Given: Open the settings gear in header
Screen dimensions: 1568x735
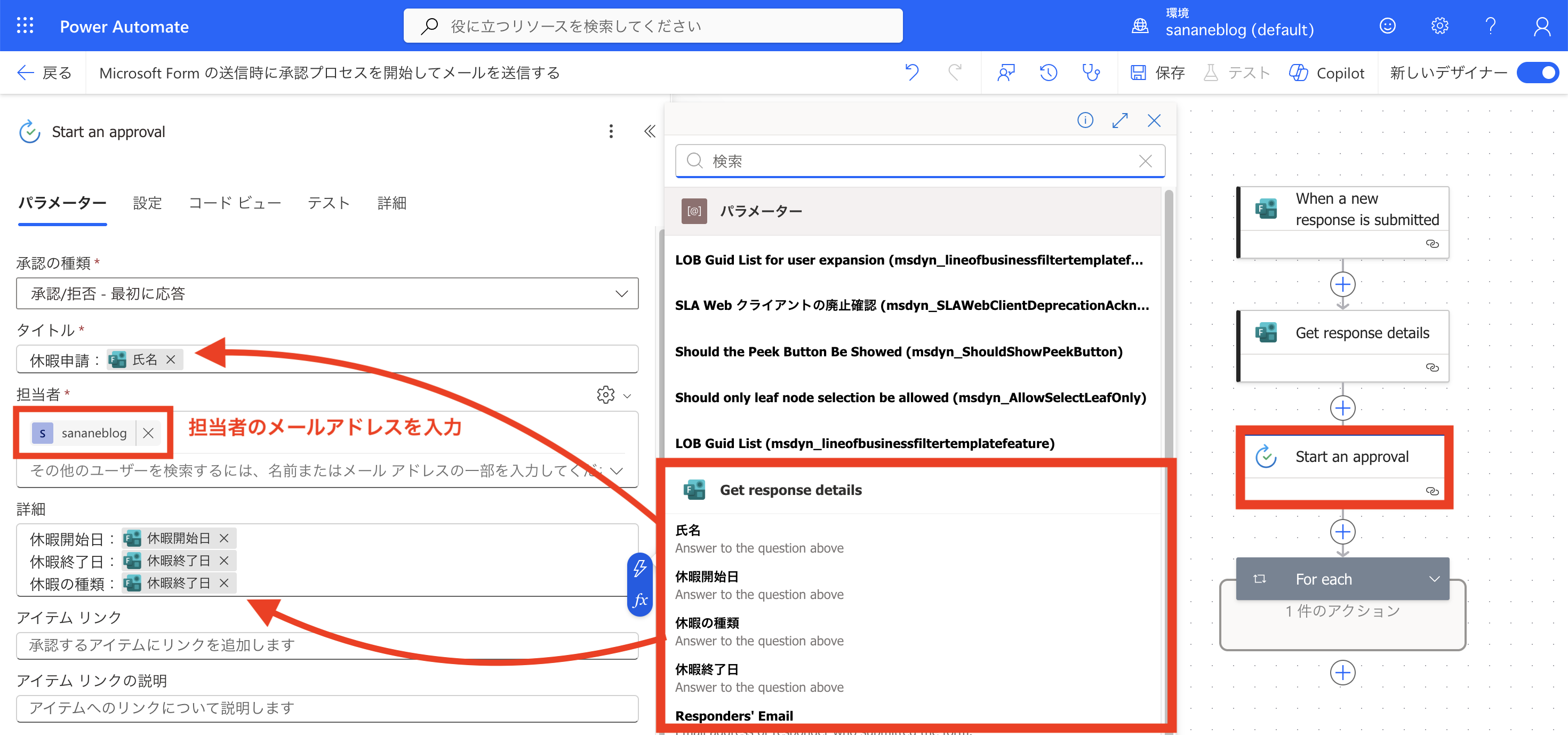Looking at the screenshot, I should pyautogui.click(x=1439, y=26).
